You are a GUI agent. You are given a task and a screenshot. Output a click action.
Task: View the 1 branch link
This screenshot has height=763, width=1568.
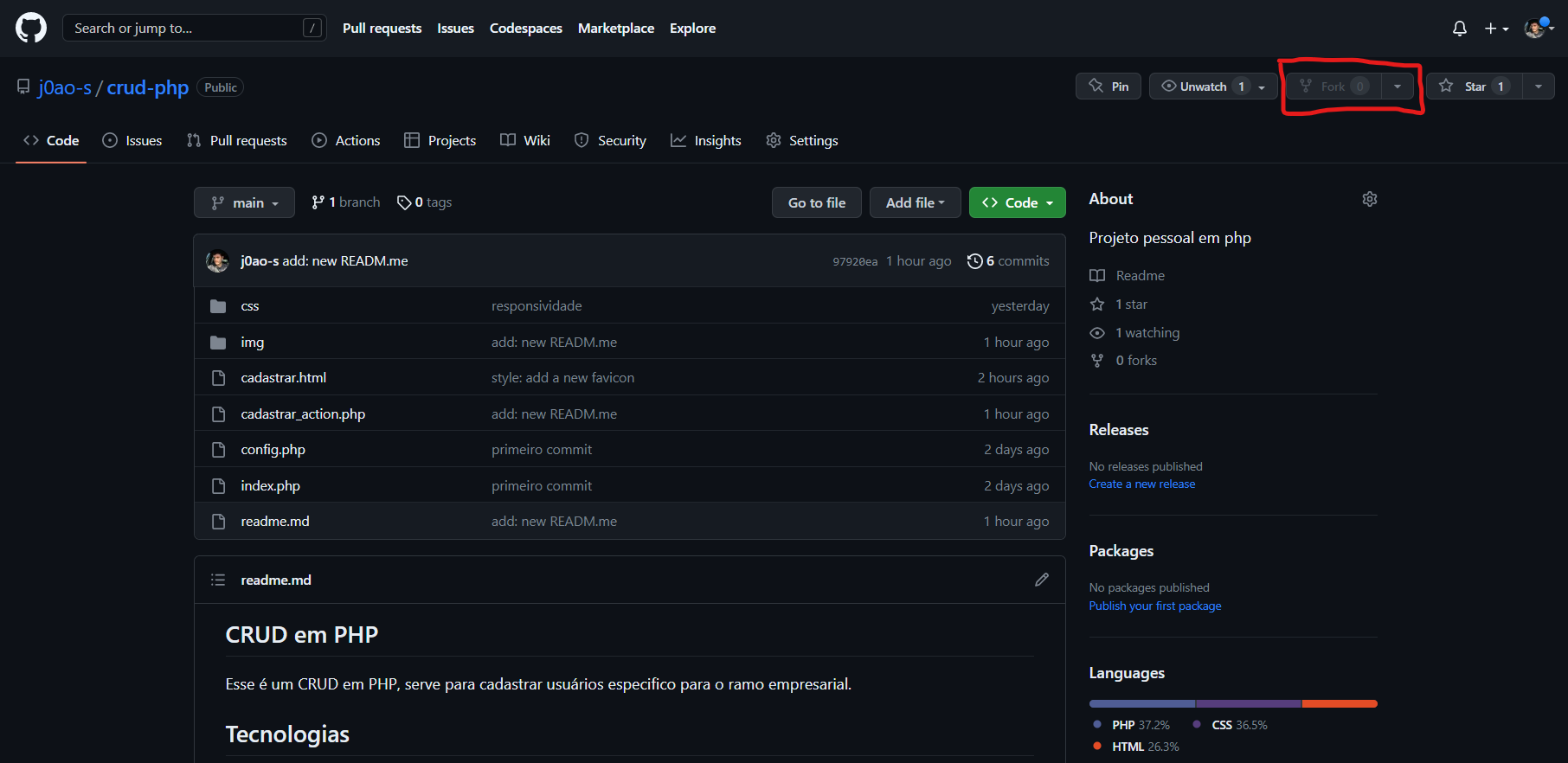(345, 202)
